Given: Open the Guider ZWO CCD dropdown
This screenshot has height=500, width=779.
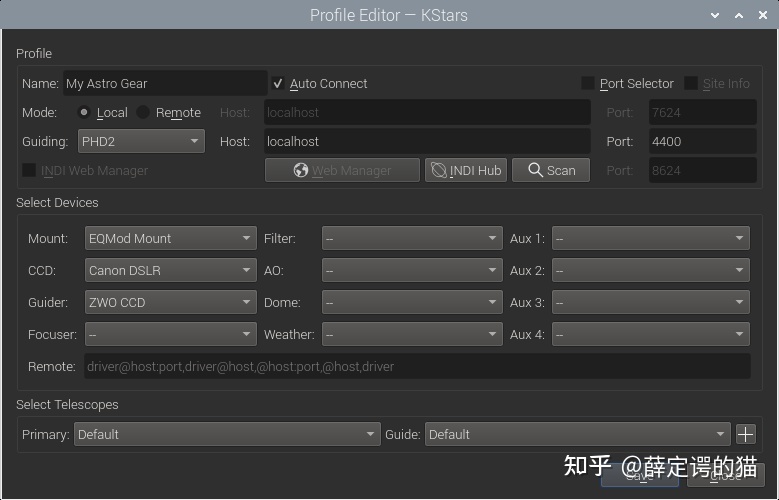Looking at the screenshot, I should 170,302.
